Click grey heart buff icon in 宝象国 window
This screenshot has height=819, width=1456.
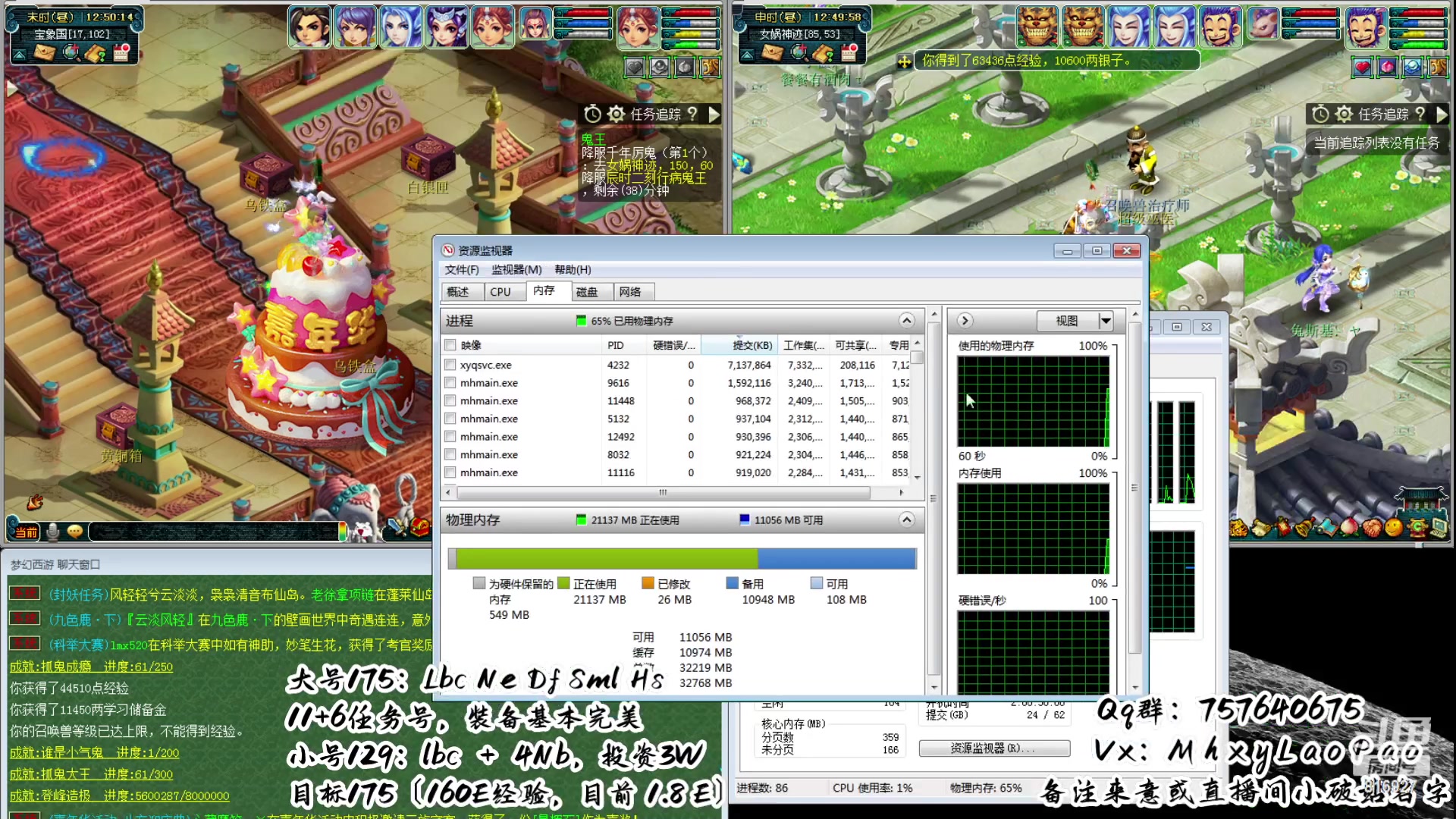[634, 67]
